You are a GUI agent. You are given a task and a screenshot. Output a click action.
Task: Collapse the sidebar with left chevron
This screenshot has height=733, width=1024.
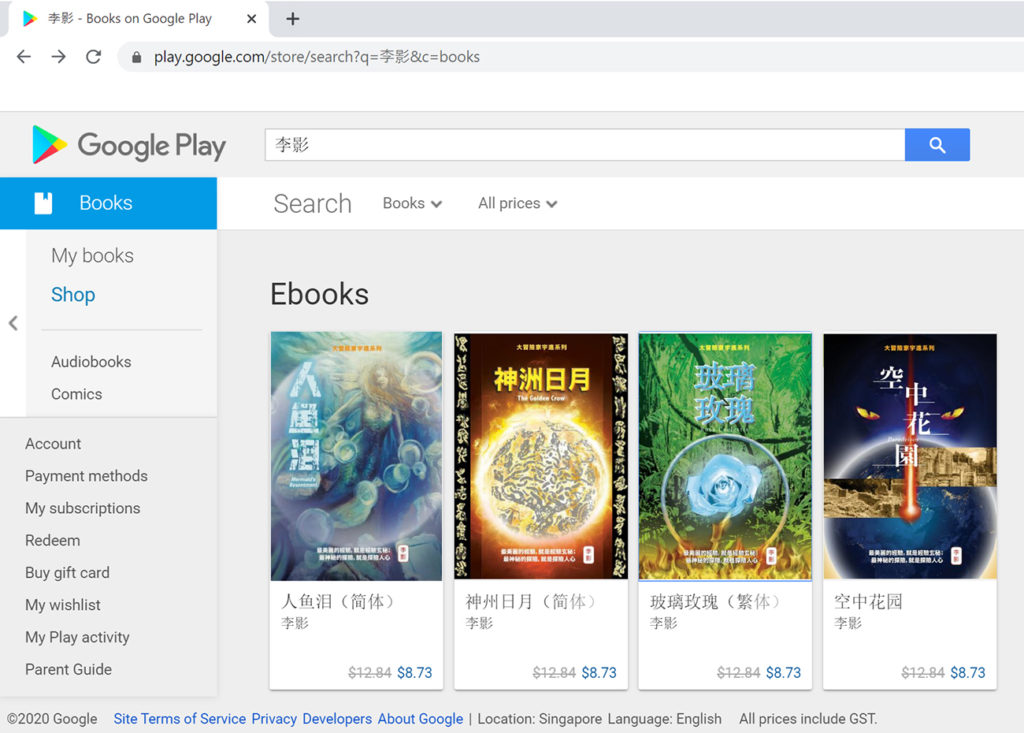(x=13, y=323)
